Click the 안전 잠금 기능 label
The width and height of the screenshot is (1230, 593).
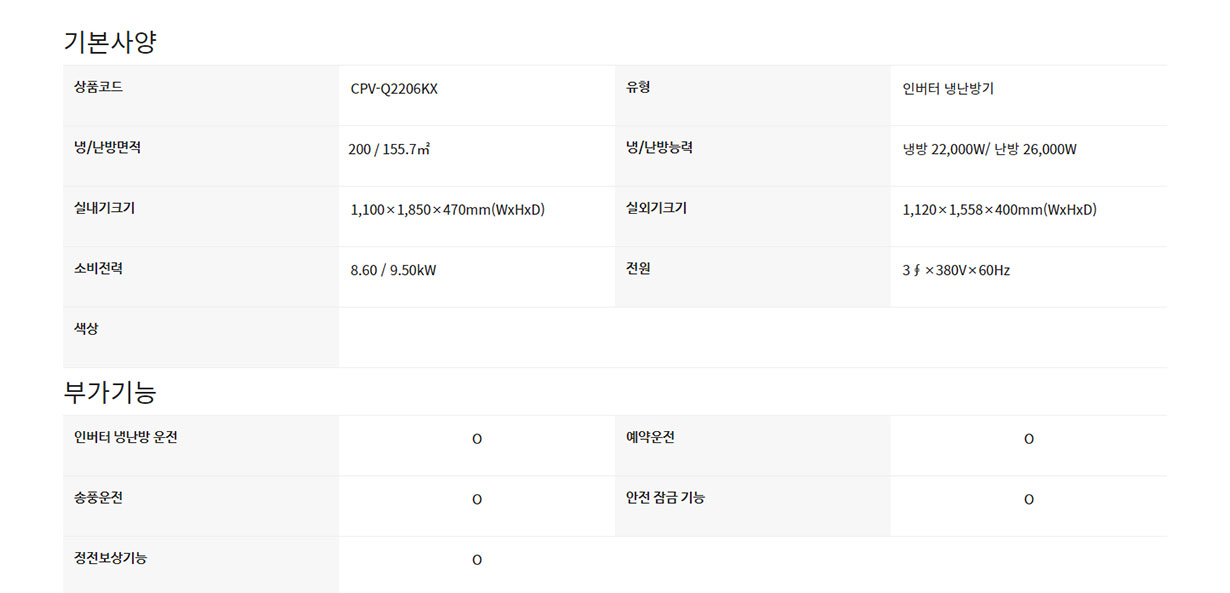point(665,497)
